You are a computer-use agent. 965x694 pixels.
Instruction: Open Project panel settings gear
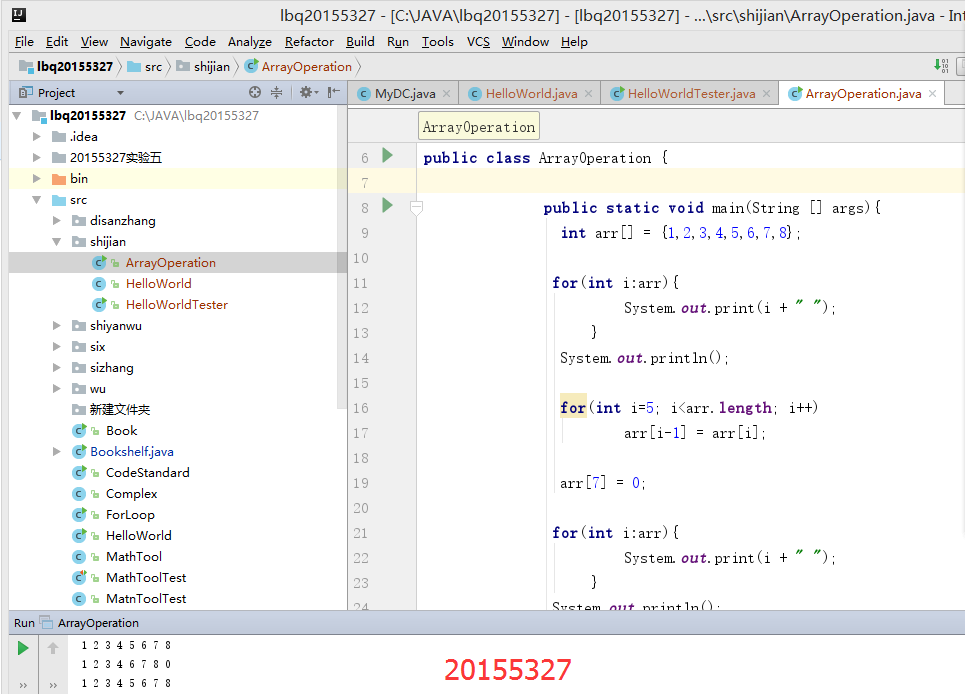pos(308,92)
